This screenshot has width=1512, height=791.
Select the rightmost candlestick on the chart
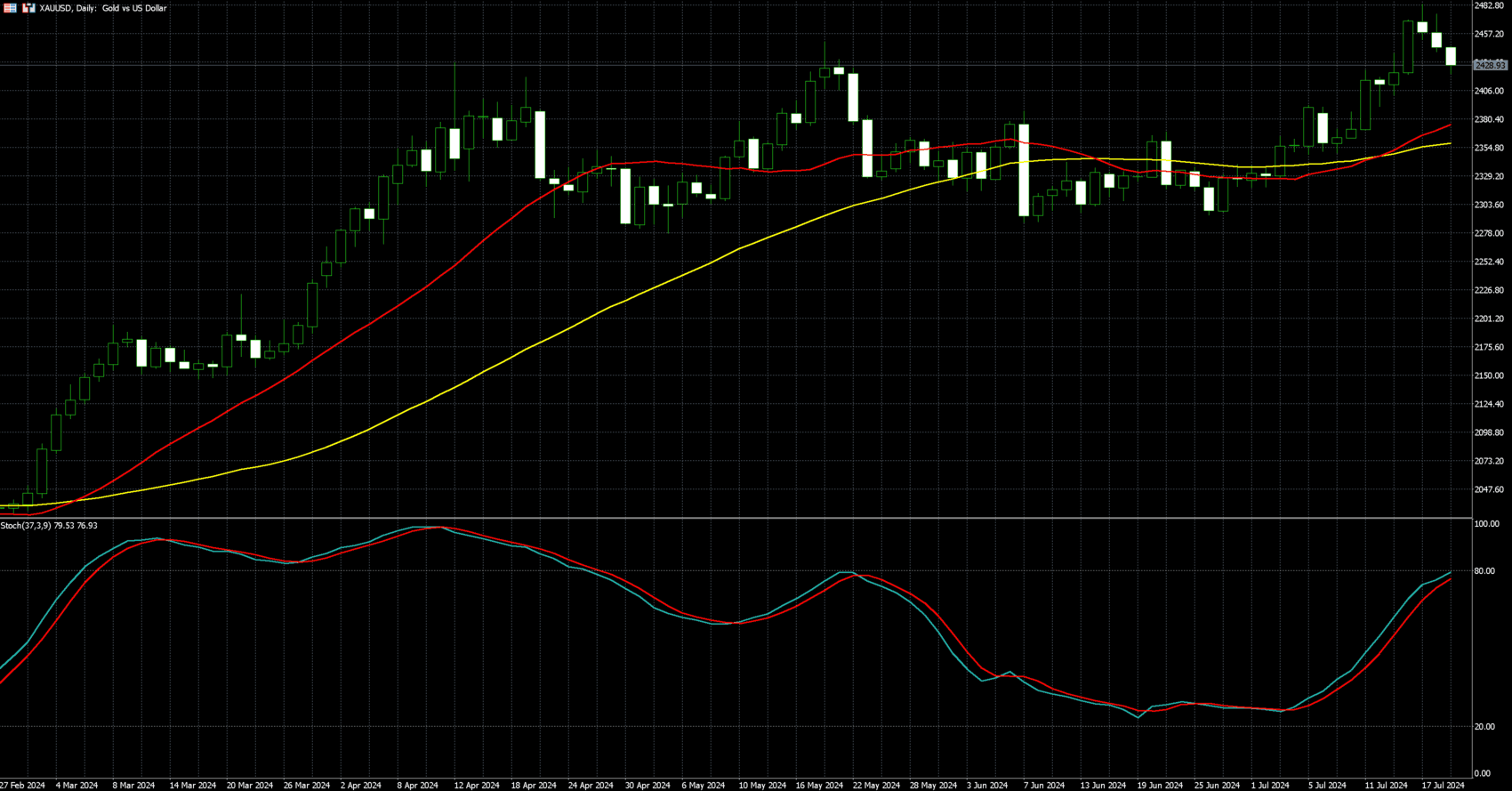pos(1451,56)
